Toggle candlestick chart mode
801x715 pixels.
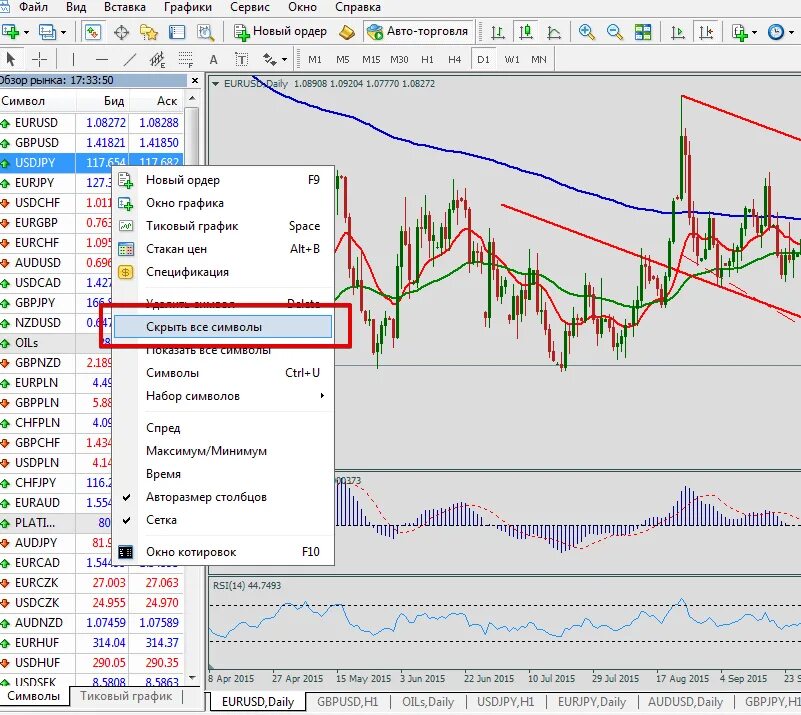pos(526,32)
